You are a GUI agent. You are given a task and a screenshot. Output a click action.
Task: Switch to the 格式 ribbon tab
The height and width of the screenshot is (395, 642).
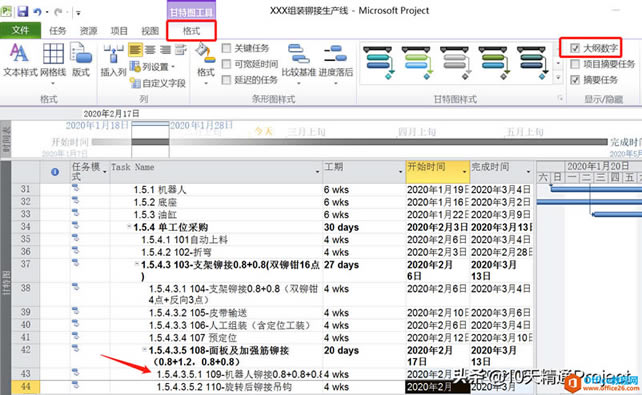[191, 31]
